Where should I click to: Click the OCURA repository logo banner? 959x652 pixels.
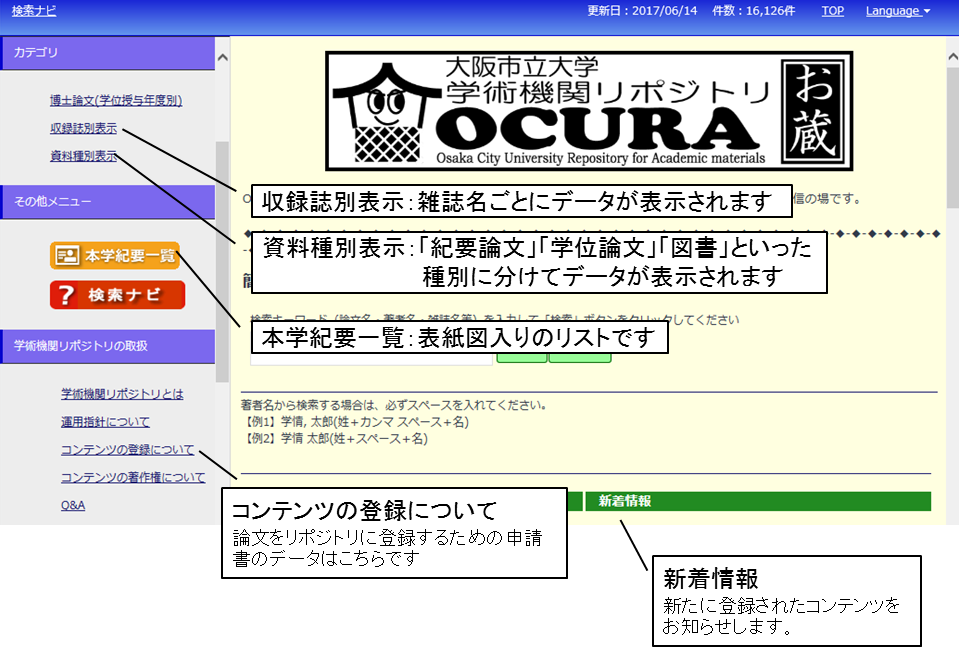pyautogui.click(x=588, y=111)
